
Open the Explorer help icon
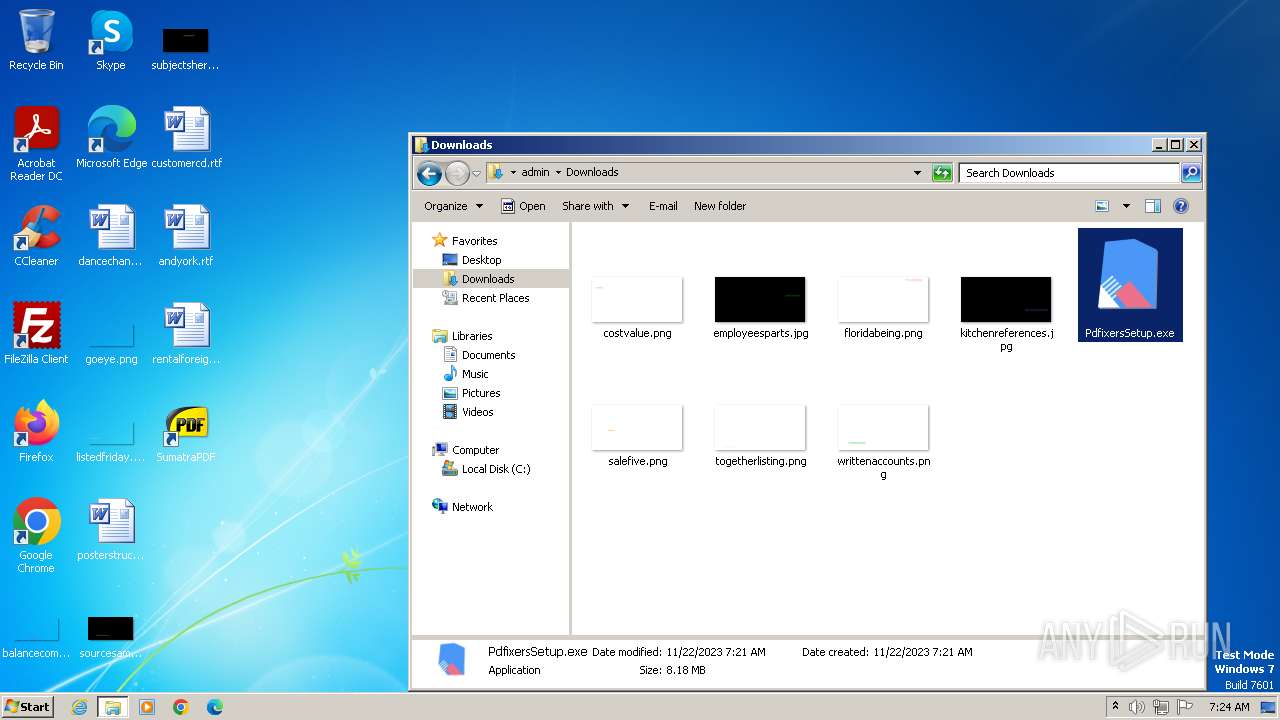coord(1180,206)
